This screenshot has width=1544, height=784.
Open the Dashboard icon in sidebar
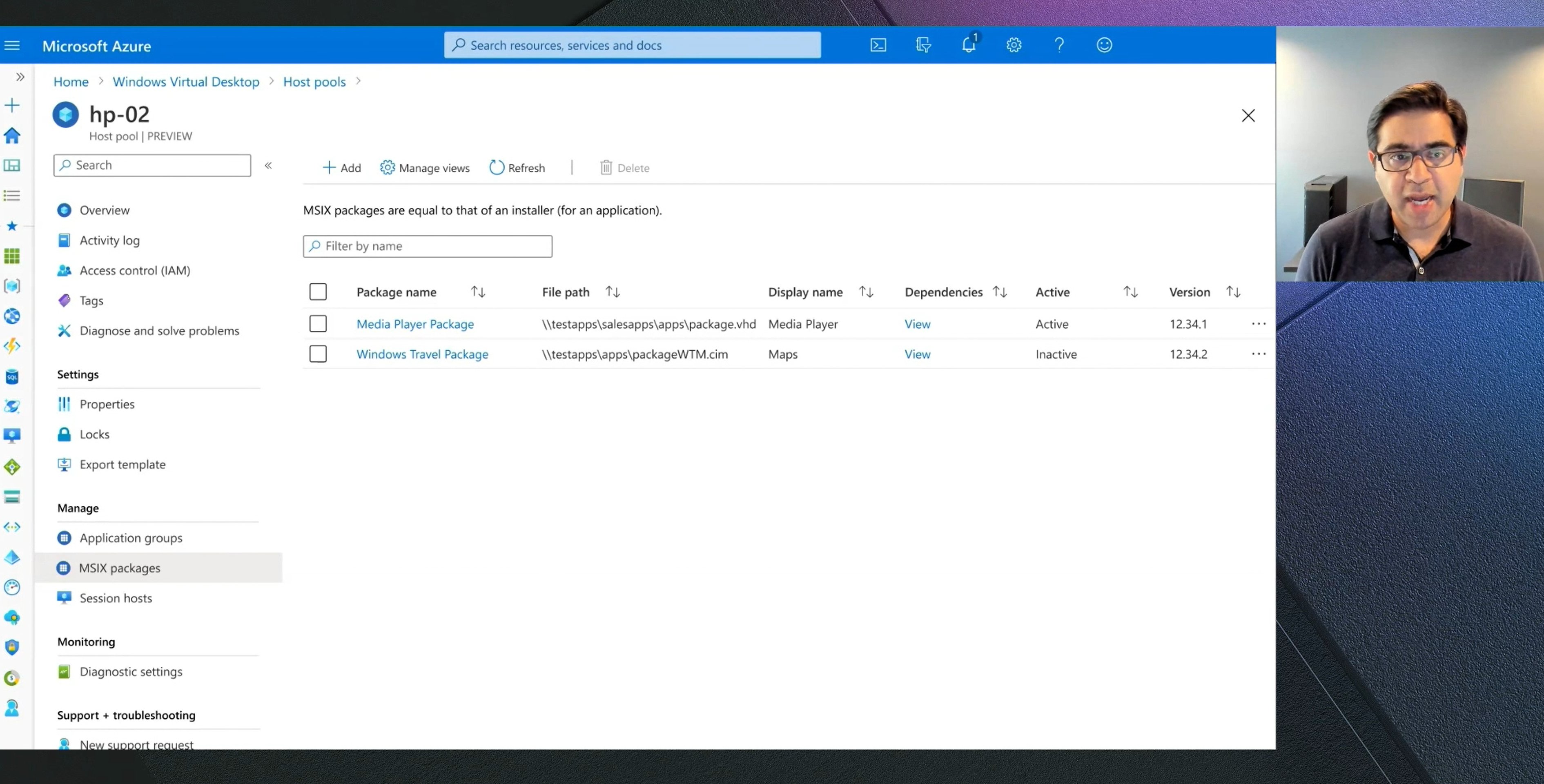click(12, 165)
